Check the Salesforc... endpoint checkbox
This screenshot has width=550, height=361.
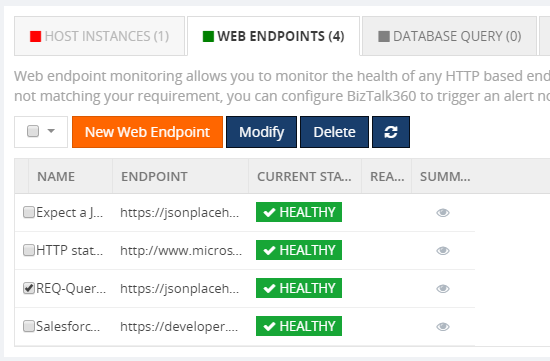29,326
